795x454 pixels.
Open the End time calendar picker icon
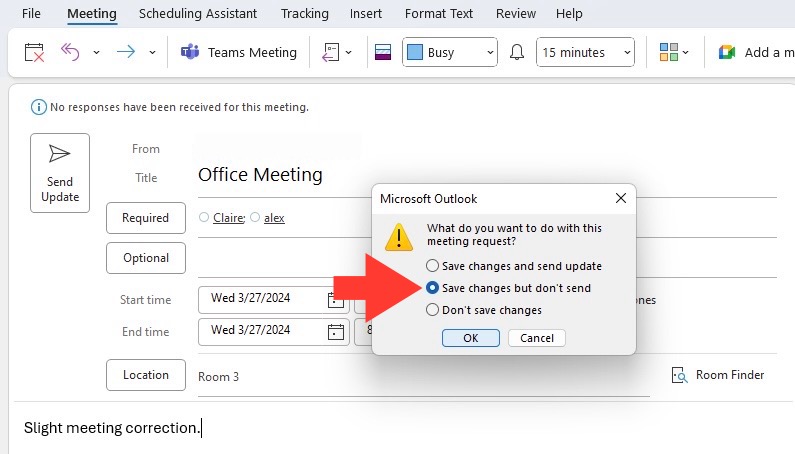336,332
